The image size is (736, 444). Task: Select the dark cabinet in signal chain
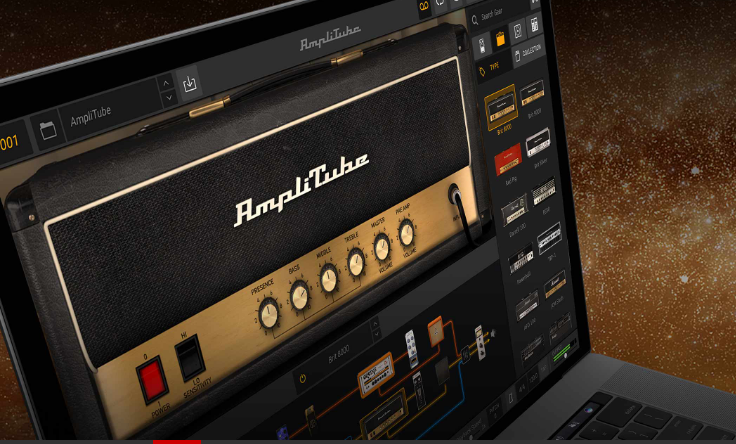click(442, 370)
